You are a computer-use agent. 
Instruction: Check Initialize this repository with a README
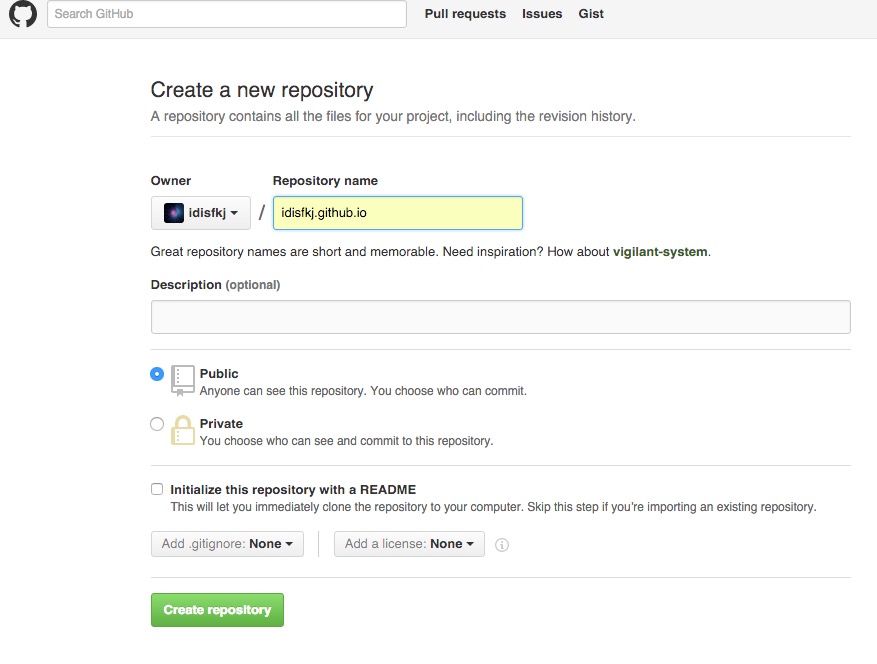(x=157, y=488)
